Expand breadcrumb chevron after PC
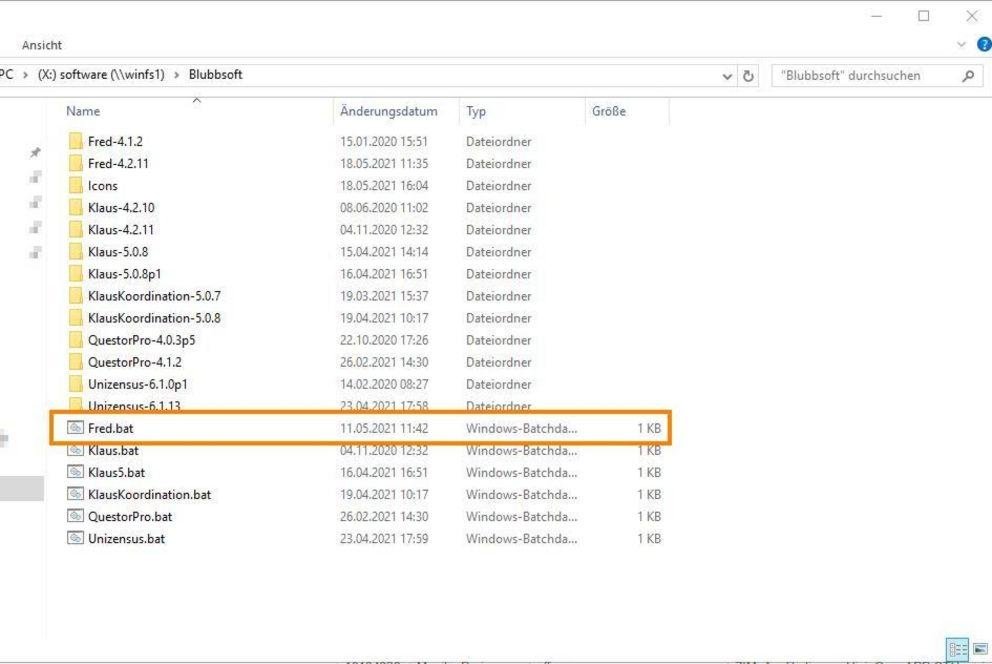Image resolution: width=992 pixels, height=664 pixels. 25,75
